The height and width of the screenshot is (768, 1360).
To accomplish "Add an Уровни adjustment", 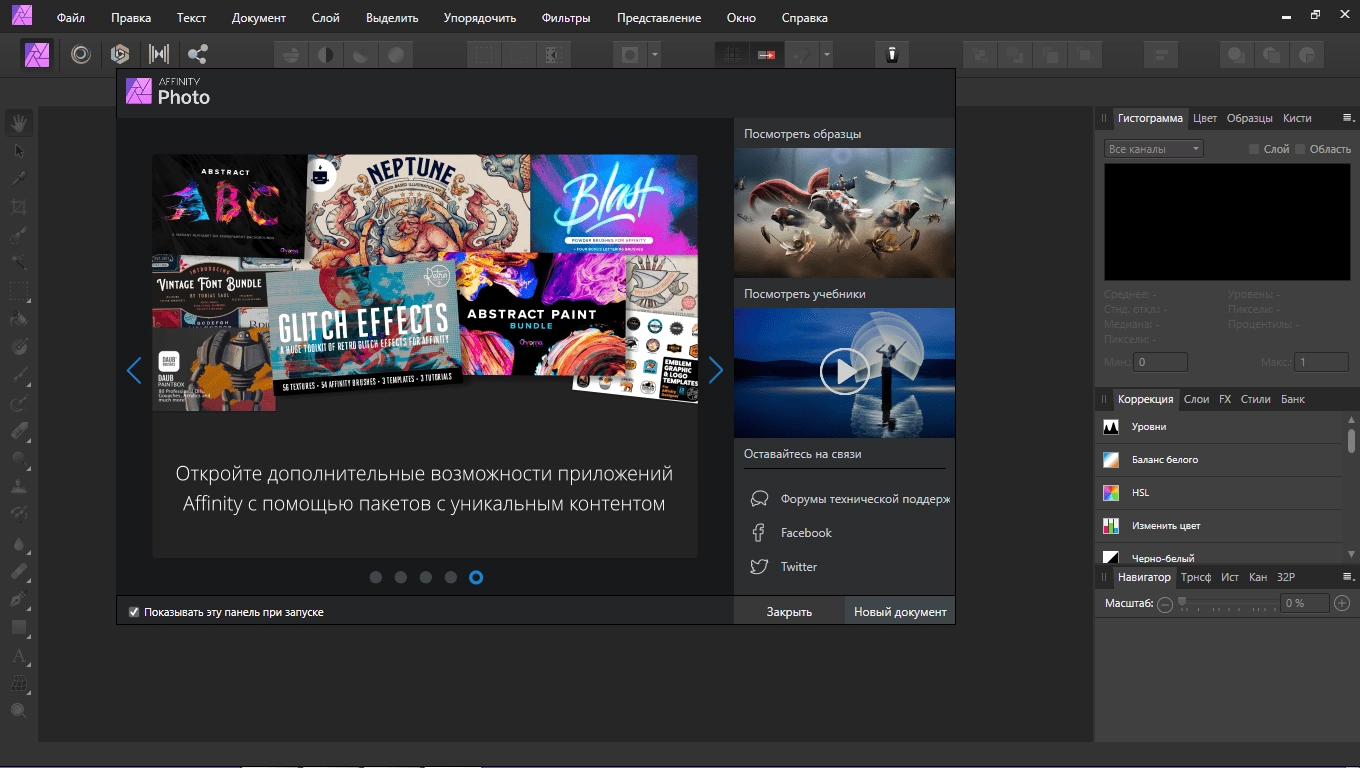I will (1219, 427).
